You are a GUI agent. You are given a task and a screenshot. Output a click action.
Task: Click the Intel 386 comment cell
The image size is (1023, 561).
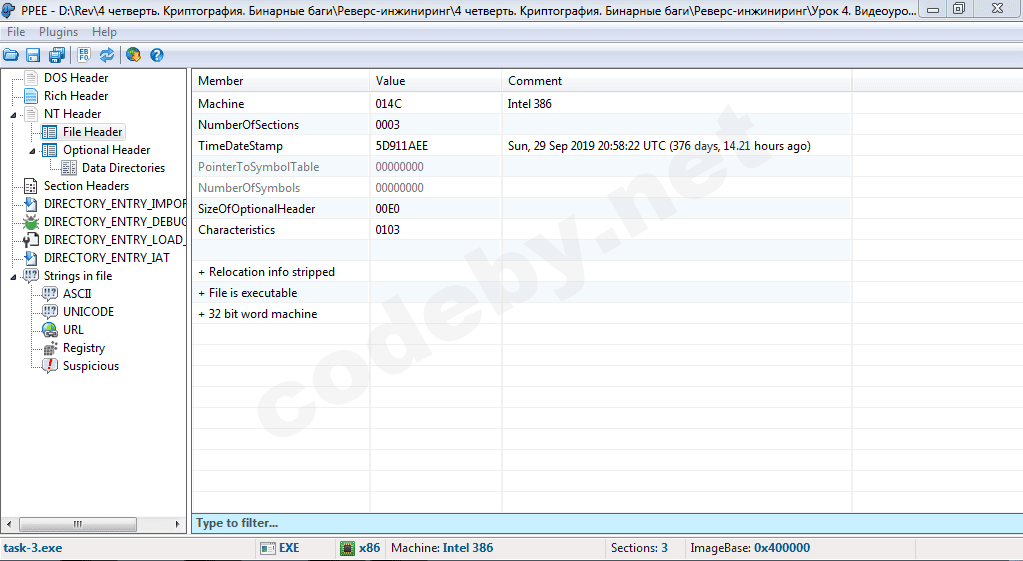[x=529, y=104]
